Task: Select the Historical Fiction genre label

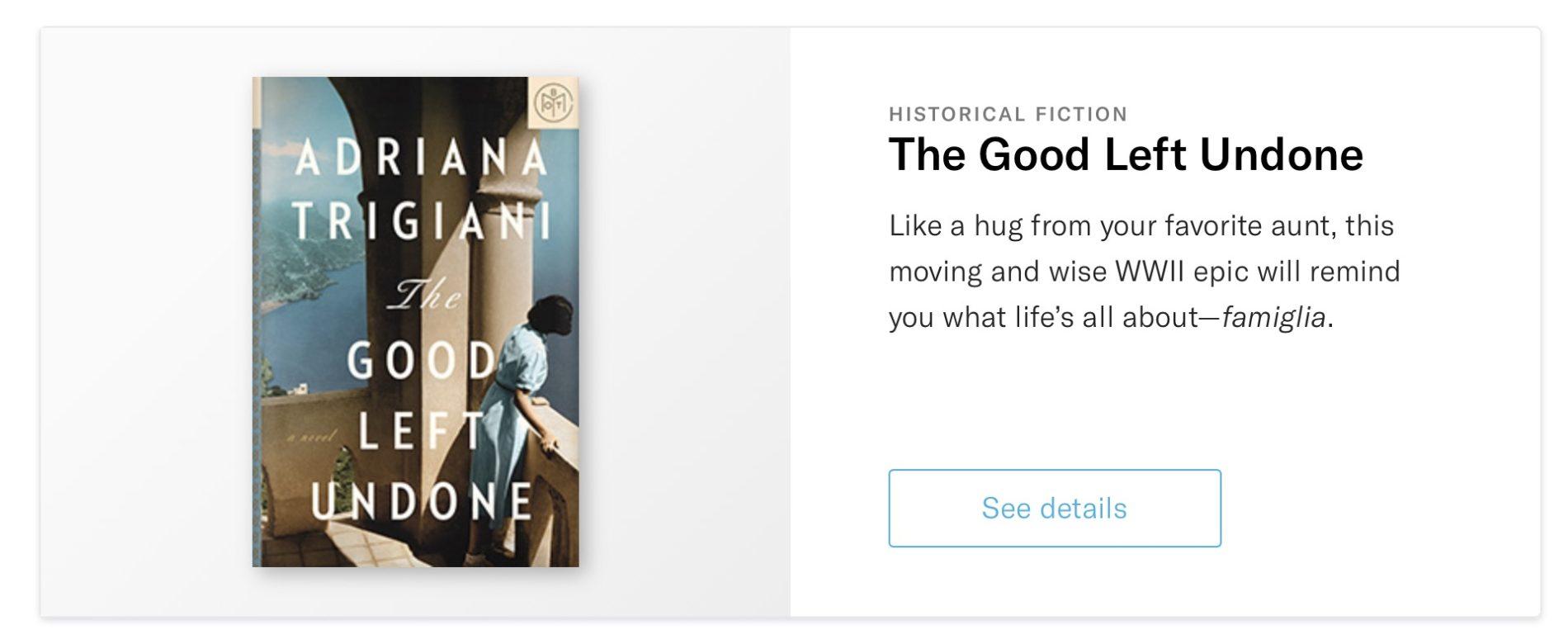Action: [1008, 114]
